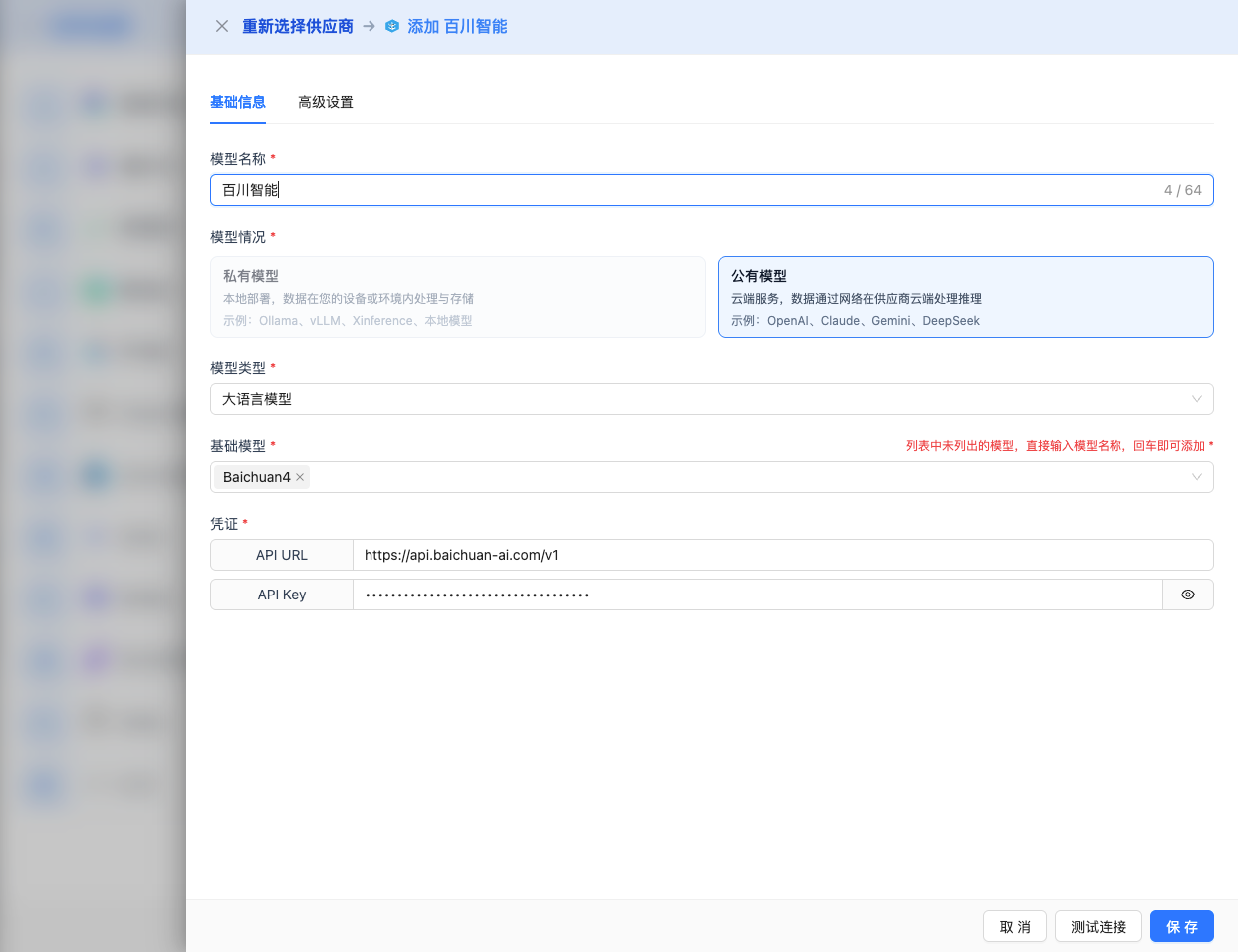1238x952 pixels.
Task: Click the API URL input field
Action: click(x=782, y=555)
